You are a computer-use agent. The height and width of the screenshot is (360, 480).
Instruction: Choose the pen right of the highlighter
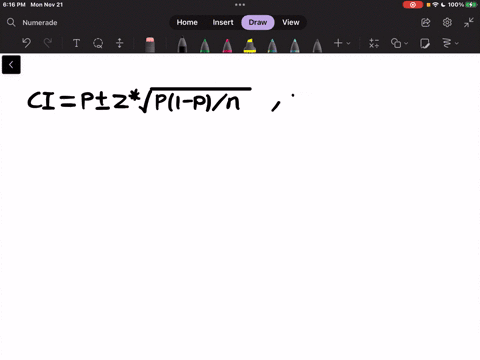[272, 45]
